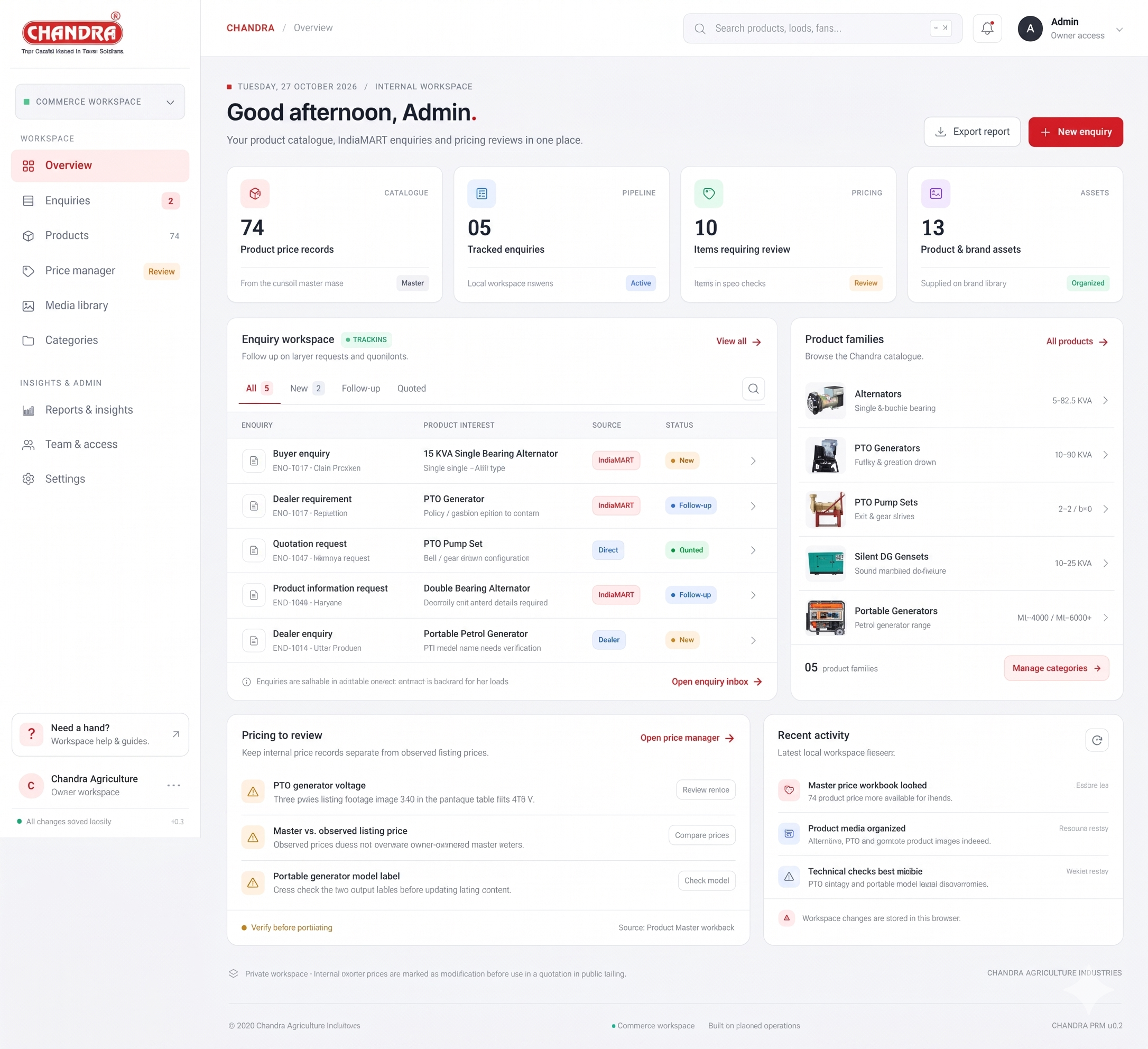Follow the View all enquiries link

coord(738,341)
